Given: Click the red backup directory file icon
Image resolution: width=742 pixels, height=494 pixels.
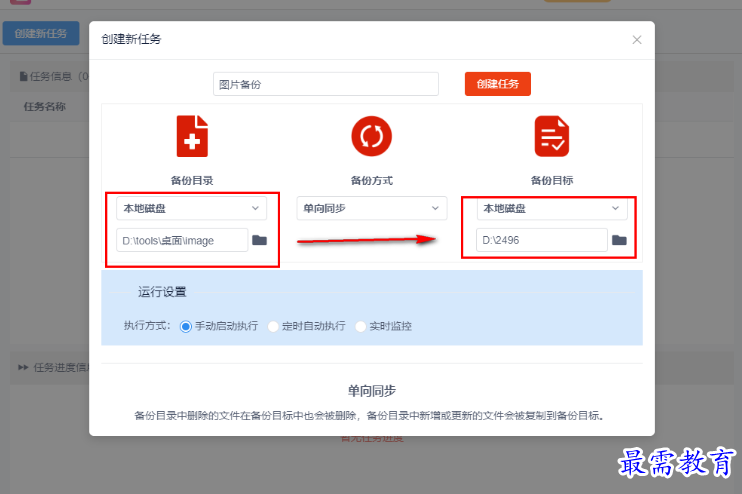Looking at the screenshot, I should (192, 136).
